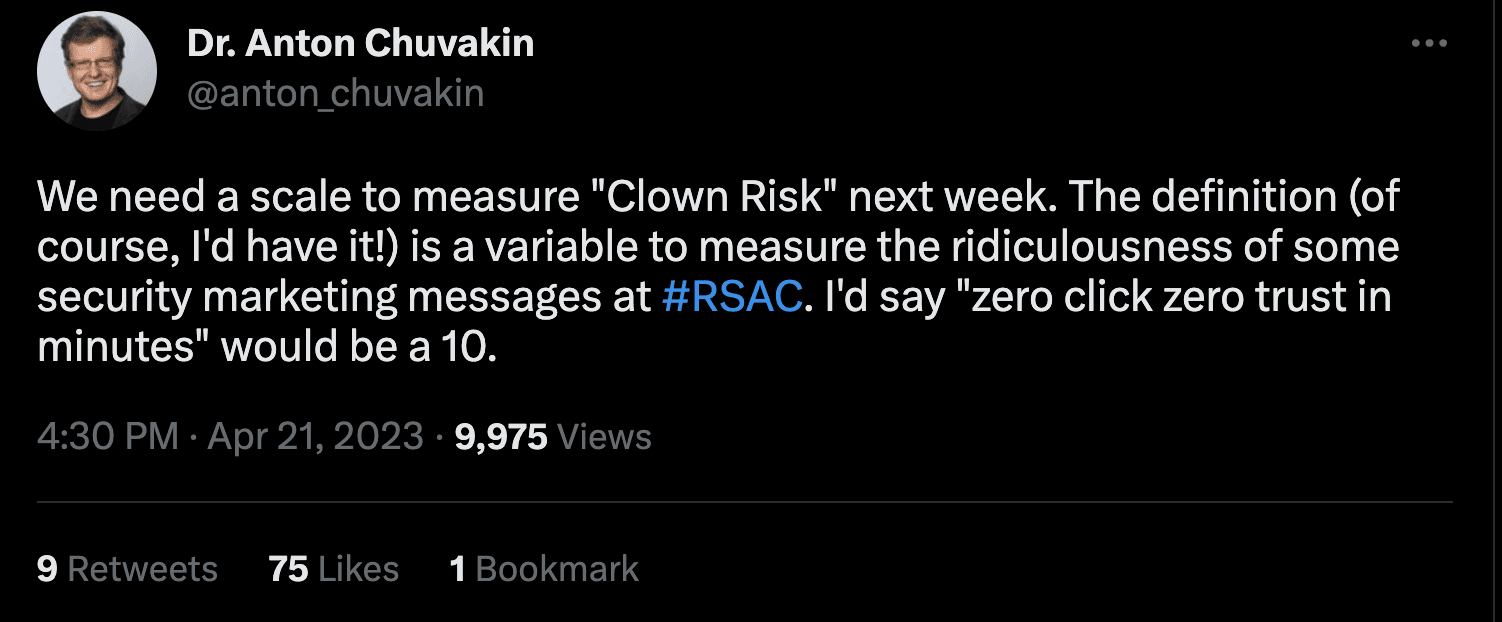Click the 4:30 PM time text
1502x622 pixels.
[108, 436]
